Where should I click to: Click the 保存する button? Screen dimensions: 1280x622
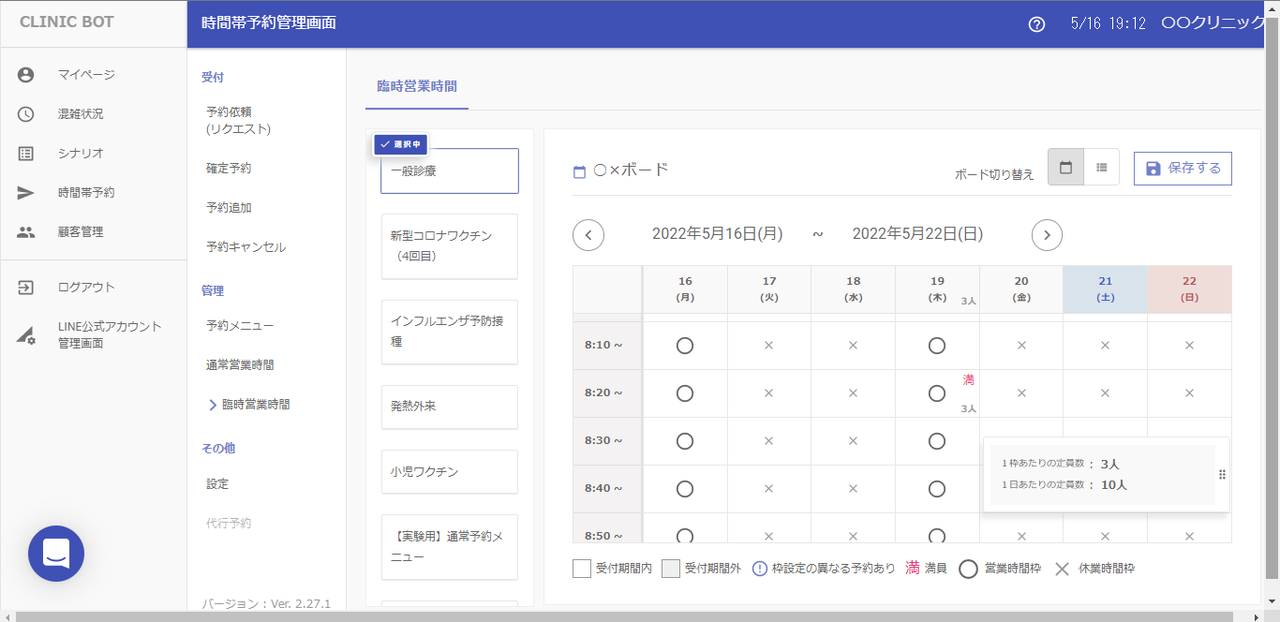point(1182,168)
